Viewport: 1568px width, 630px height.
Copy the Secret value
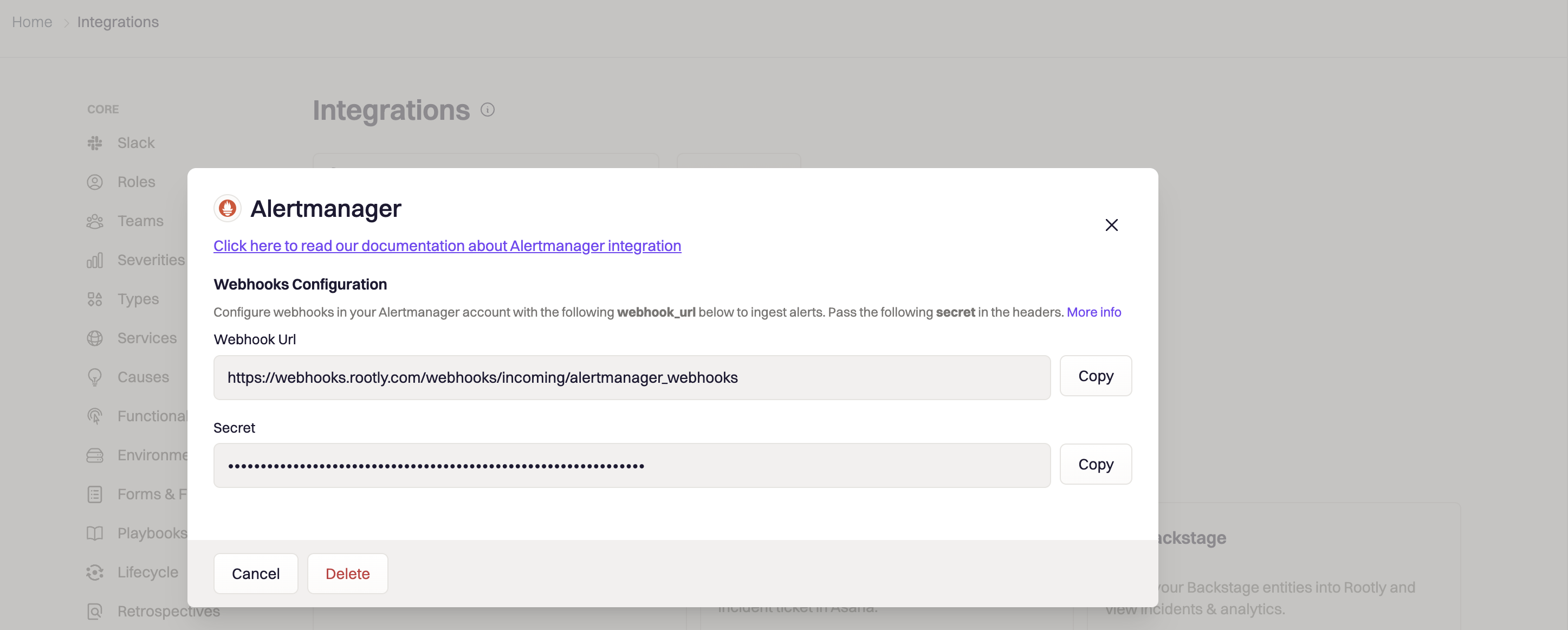(1095, 464)
